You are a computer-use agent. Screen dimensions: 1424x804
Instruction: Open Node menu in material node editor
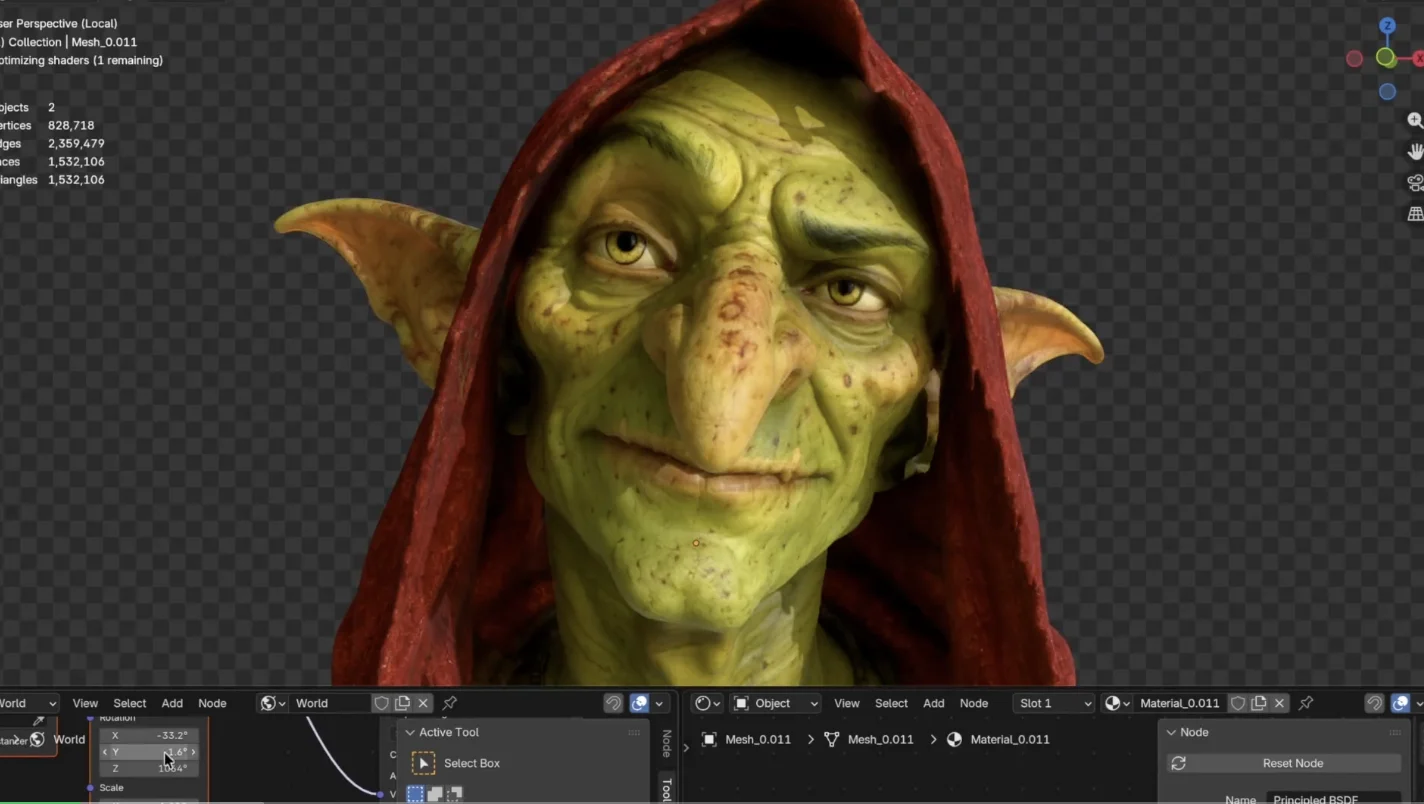click(974, 703)
